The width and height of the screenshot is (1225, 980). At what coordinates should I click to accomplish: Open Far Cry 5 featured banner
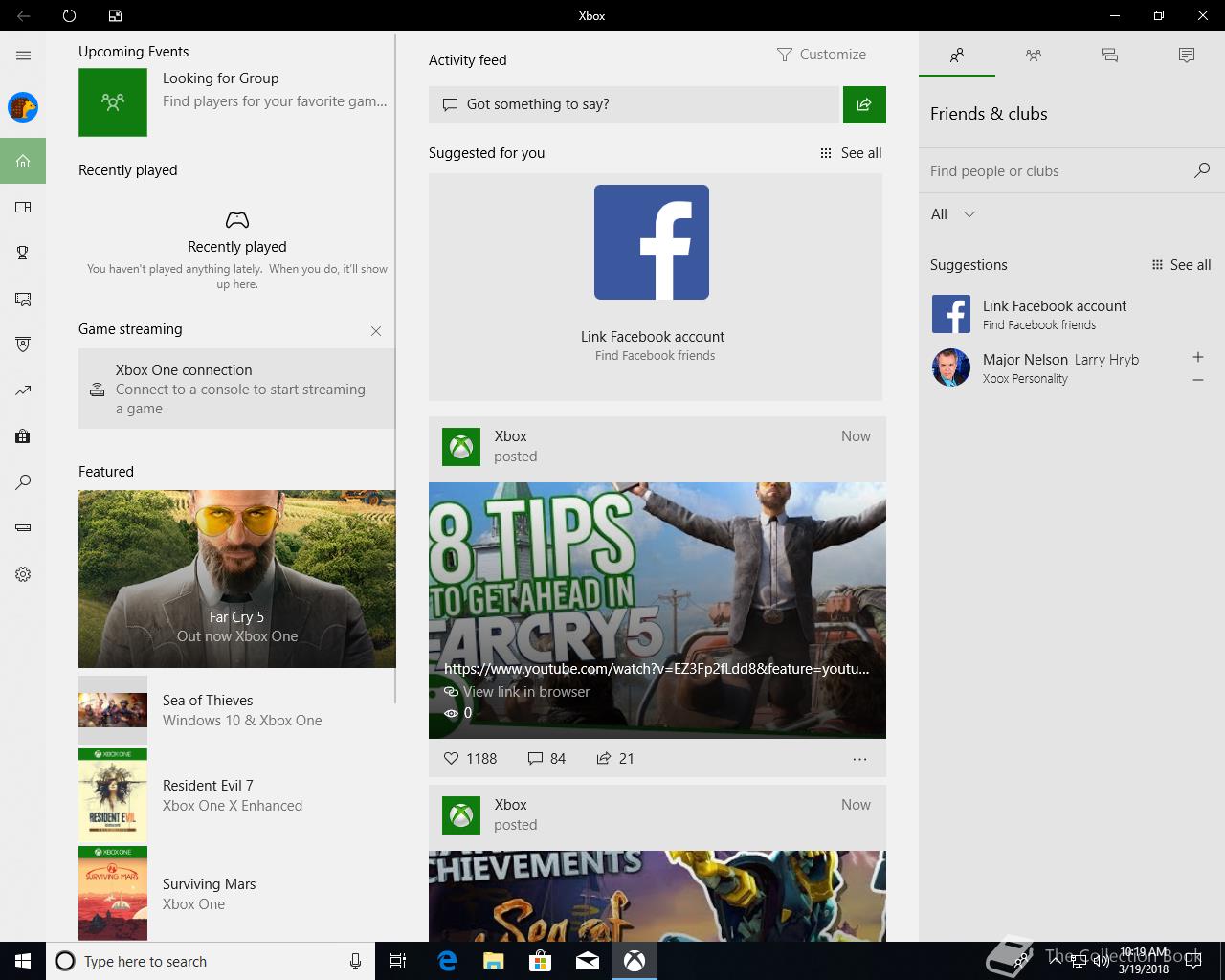[237, 579]
